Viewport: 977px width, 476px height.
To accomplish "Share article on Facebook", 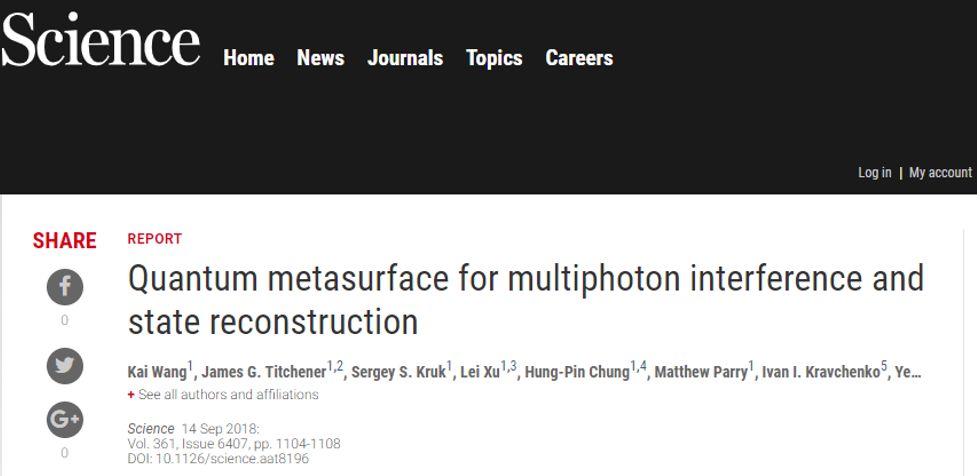I will pyautogui.click(x=65, y=288).
